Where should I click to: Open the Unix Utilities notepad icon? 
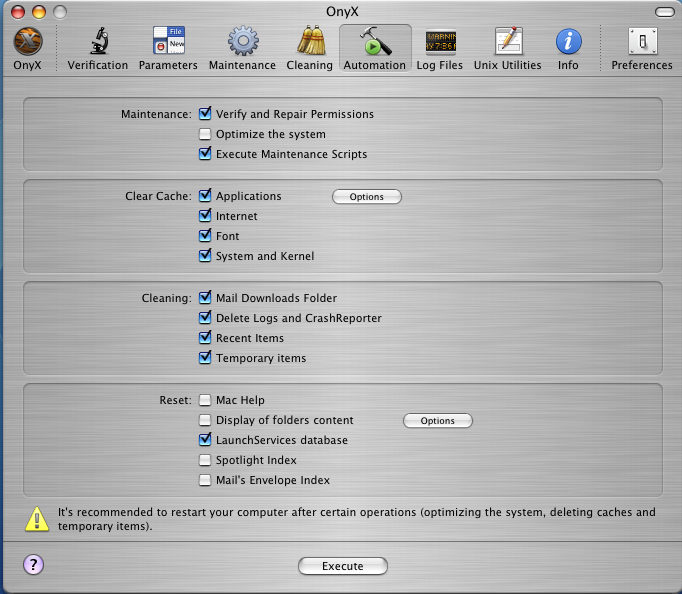coord(508,41)
